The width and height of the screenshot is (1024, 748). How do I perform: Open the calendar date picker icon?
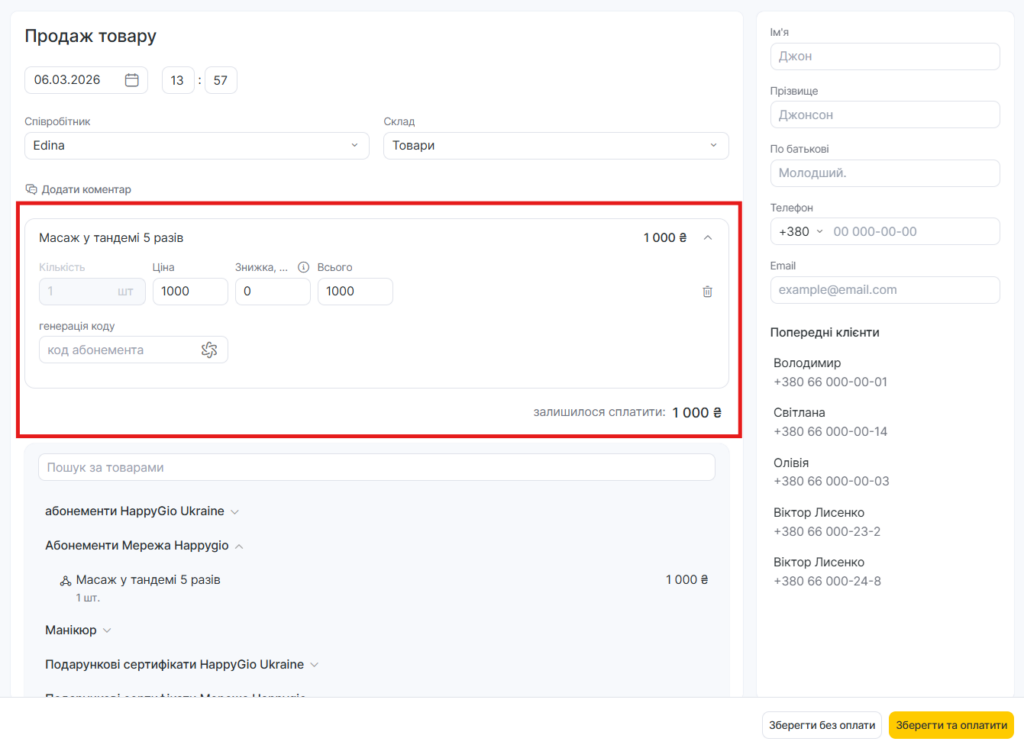coord(131,80)
